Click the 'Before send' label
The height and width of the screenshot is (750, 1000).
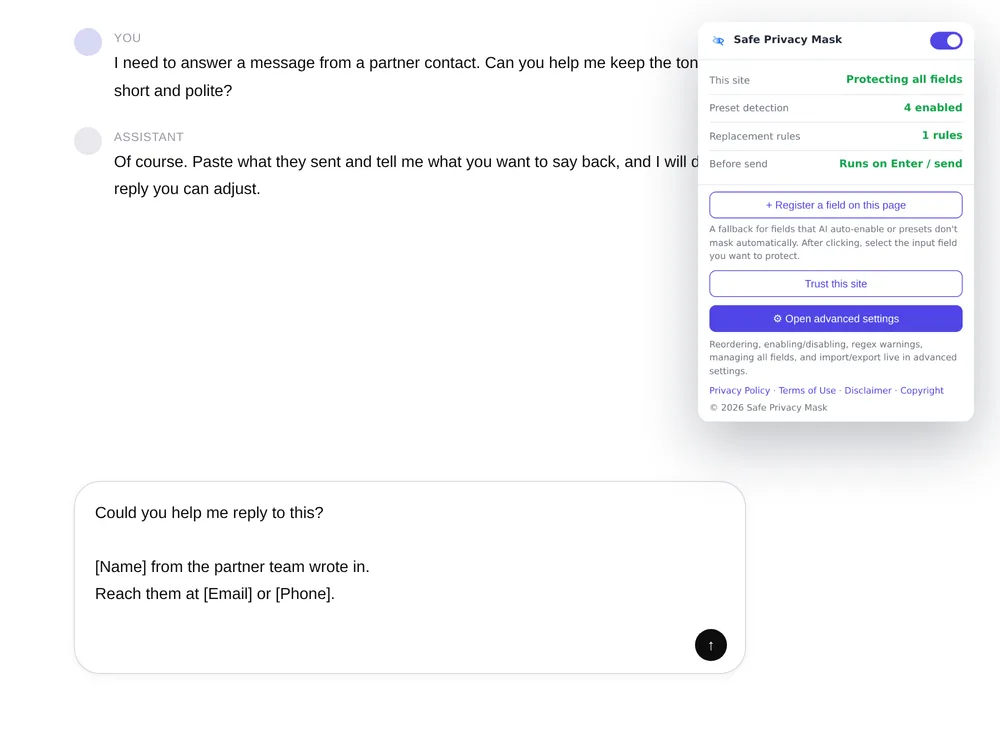coord(739,164)
